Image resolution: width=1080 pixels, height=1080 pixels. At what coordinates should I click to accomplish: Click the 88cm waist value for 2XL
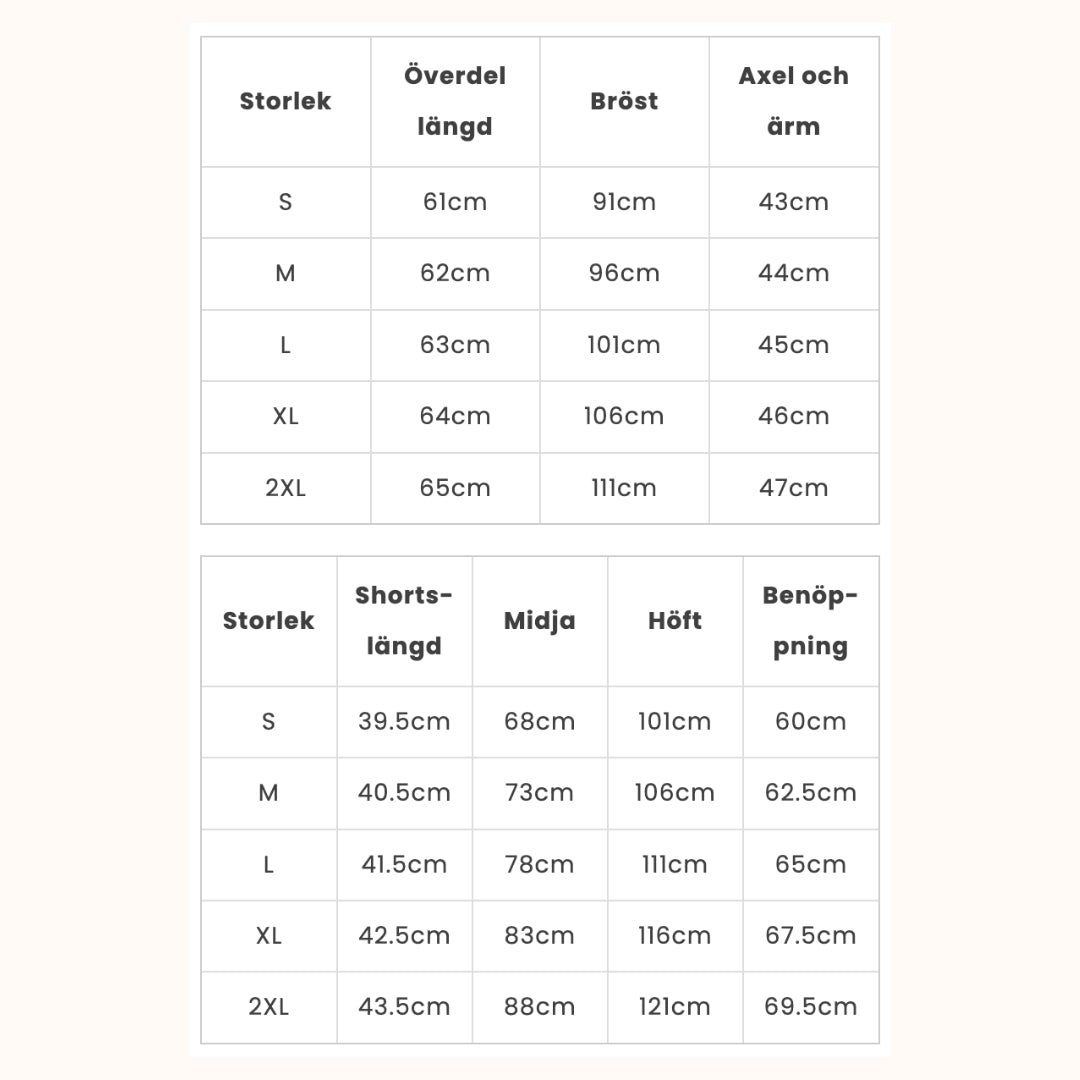539,1007
